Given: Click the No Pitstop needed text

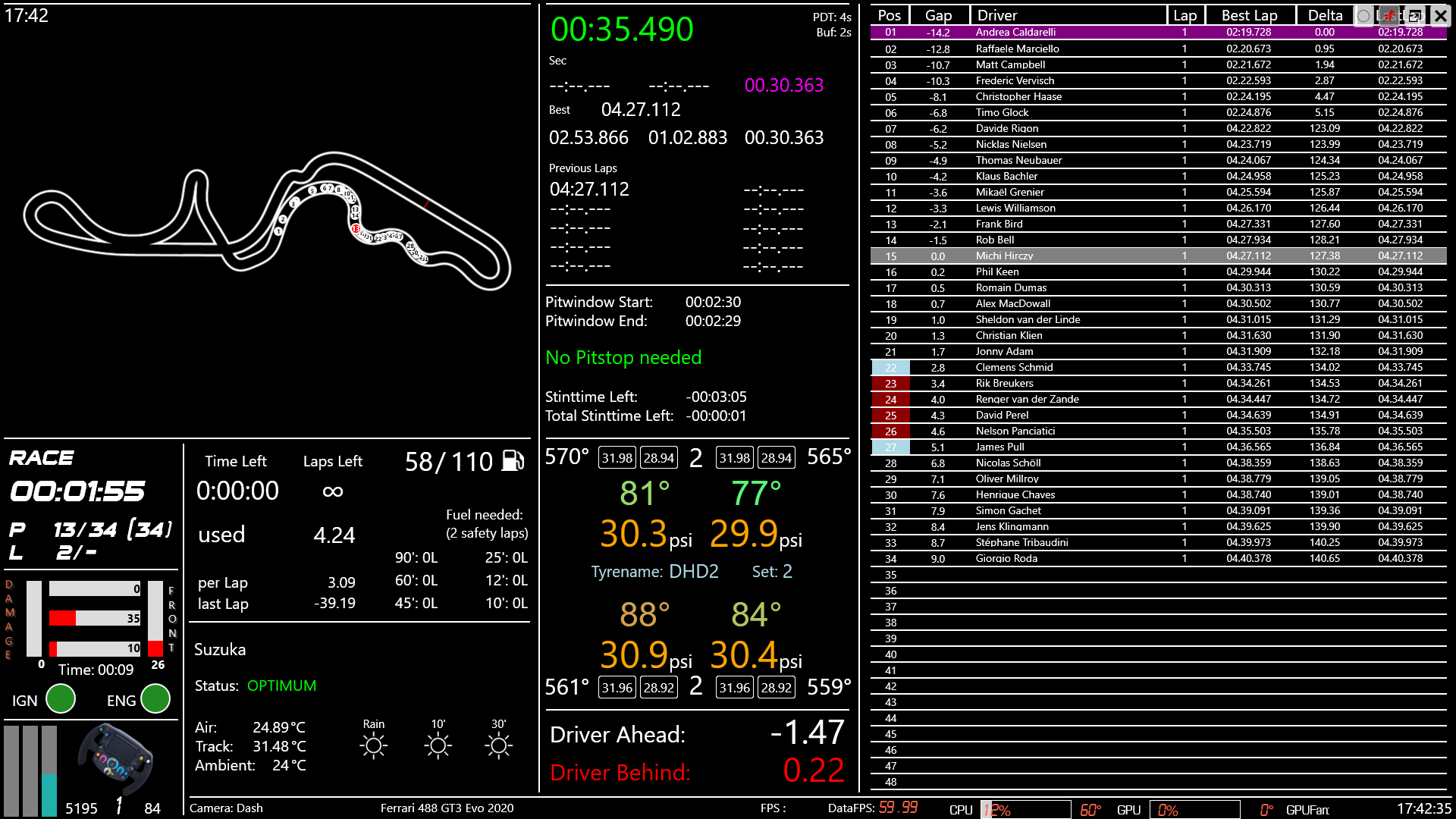Looking at the screenshot, I should click(623, 358).
